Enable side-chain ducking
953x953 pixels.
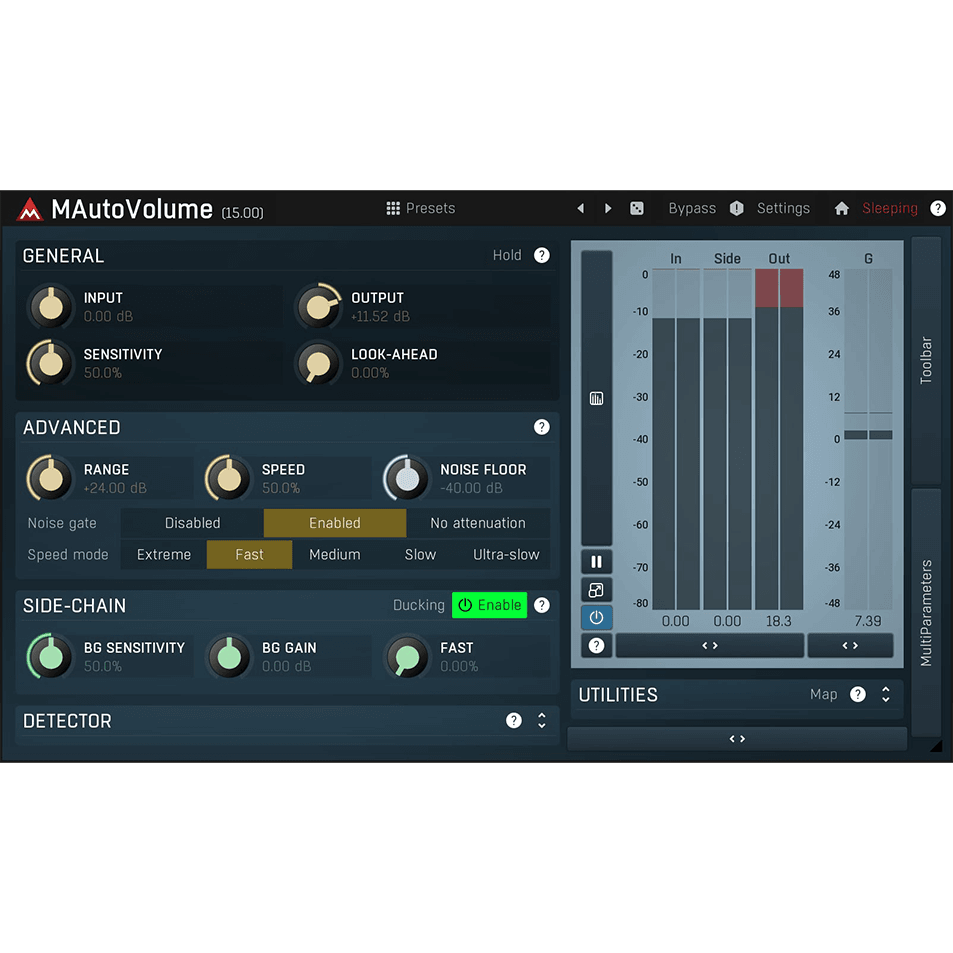[489, 605]
